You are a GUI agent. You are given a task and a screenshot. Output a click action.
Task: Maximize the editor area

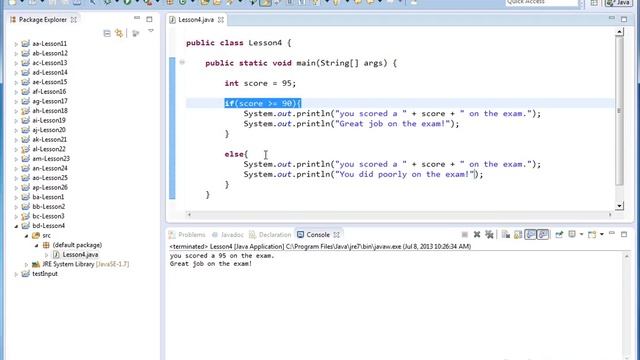pos(624,19)
